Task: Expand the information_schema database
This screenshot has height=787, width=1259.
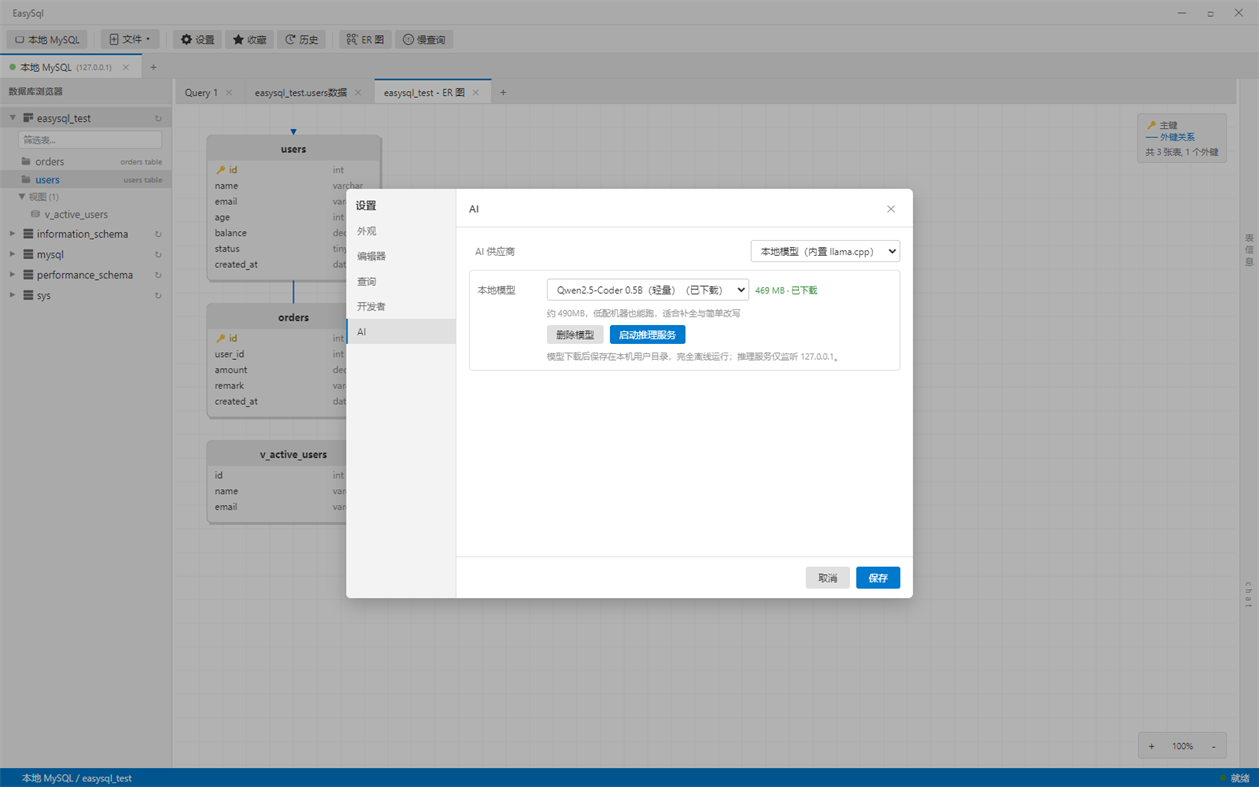Action: (x=13, y=234)
